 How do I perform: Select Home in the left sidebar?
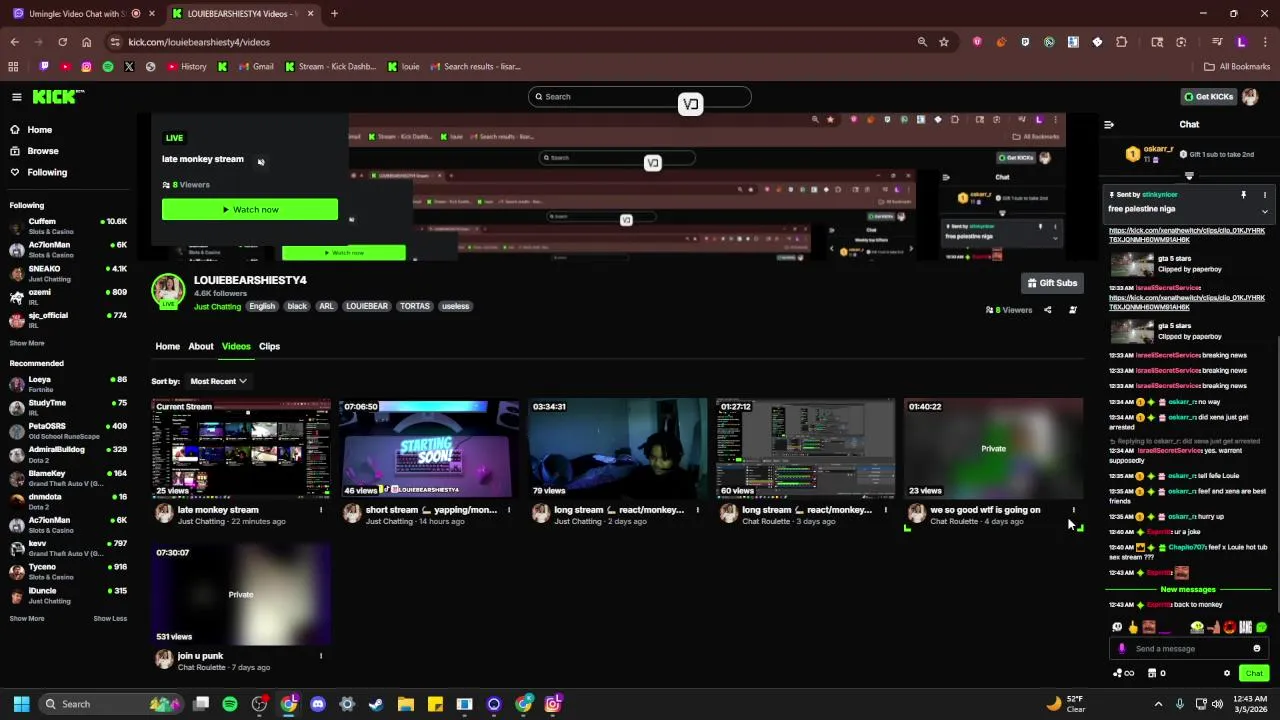pos(40,130)
